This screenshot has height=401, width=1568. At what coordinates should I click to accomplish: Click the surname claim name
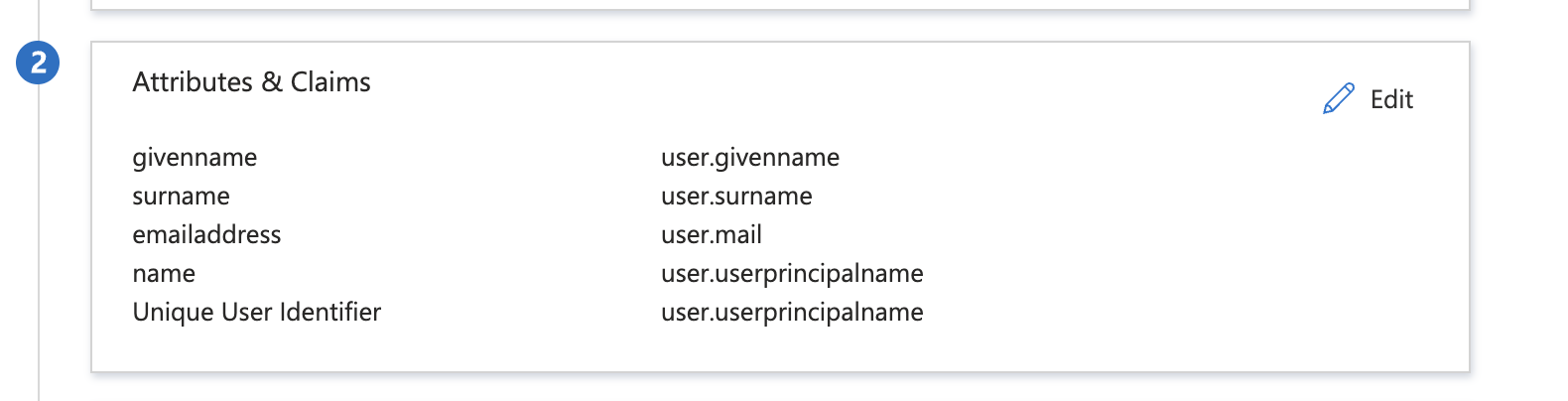181,197
